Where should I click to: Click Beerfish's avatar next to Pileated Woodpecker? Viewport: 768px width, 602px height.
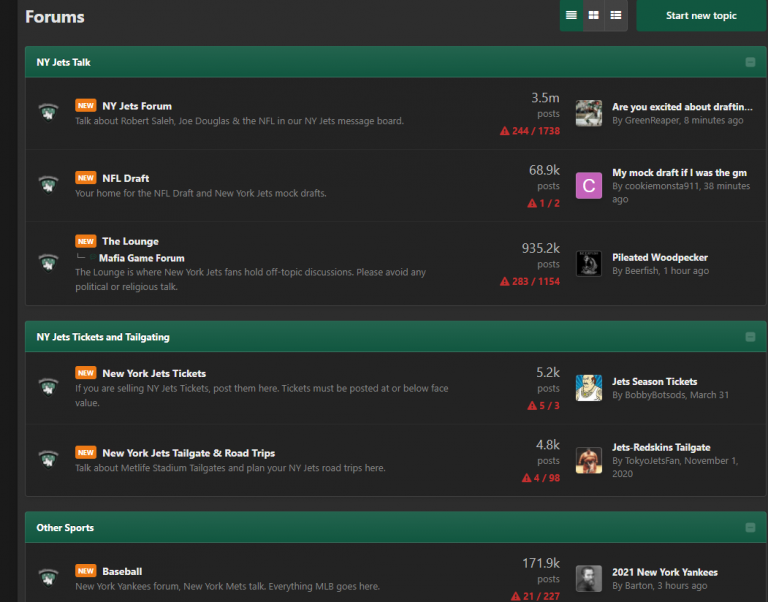pos(589,263)
